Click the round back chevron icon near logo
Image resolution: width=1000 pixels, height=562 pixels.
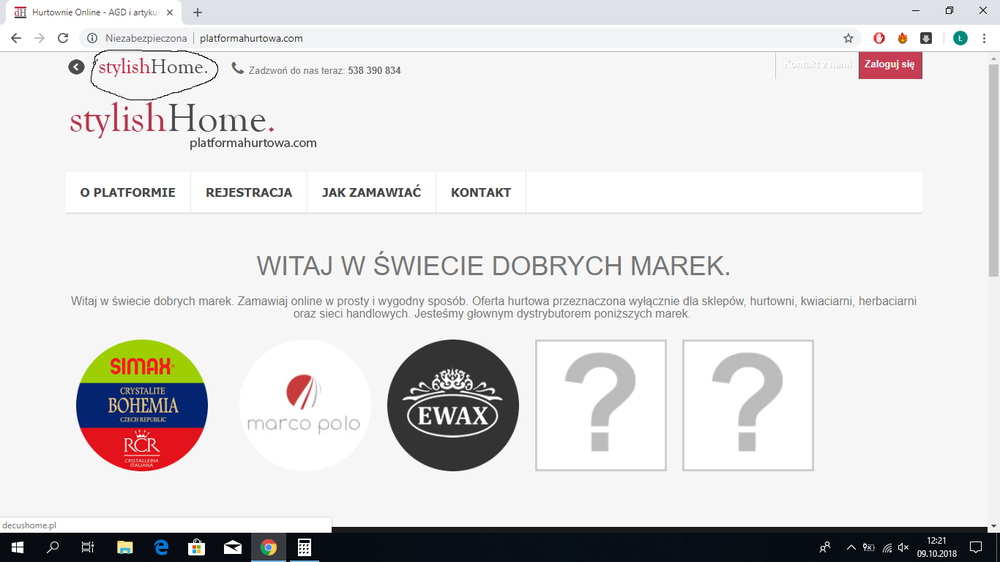(77, 67)
